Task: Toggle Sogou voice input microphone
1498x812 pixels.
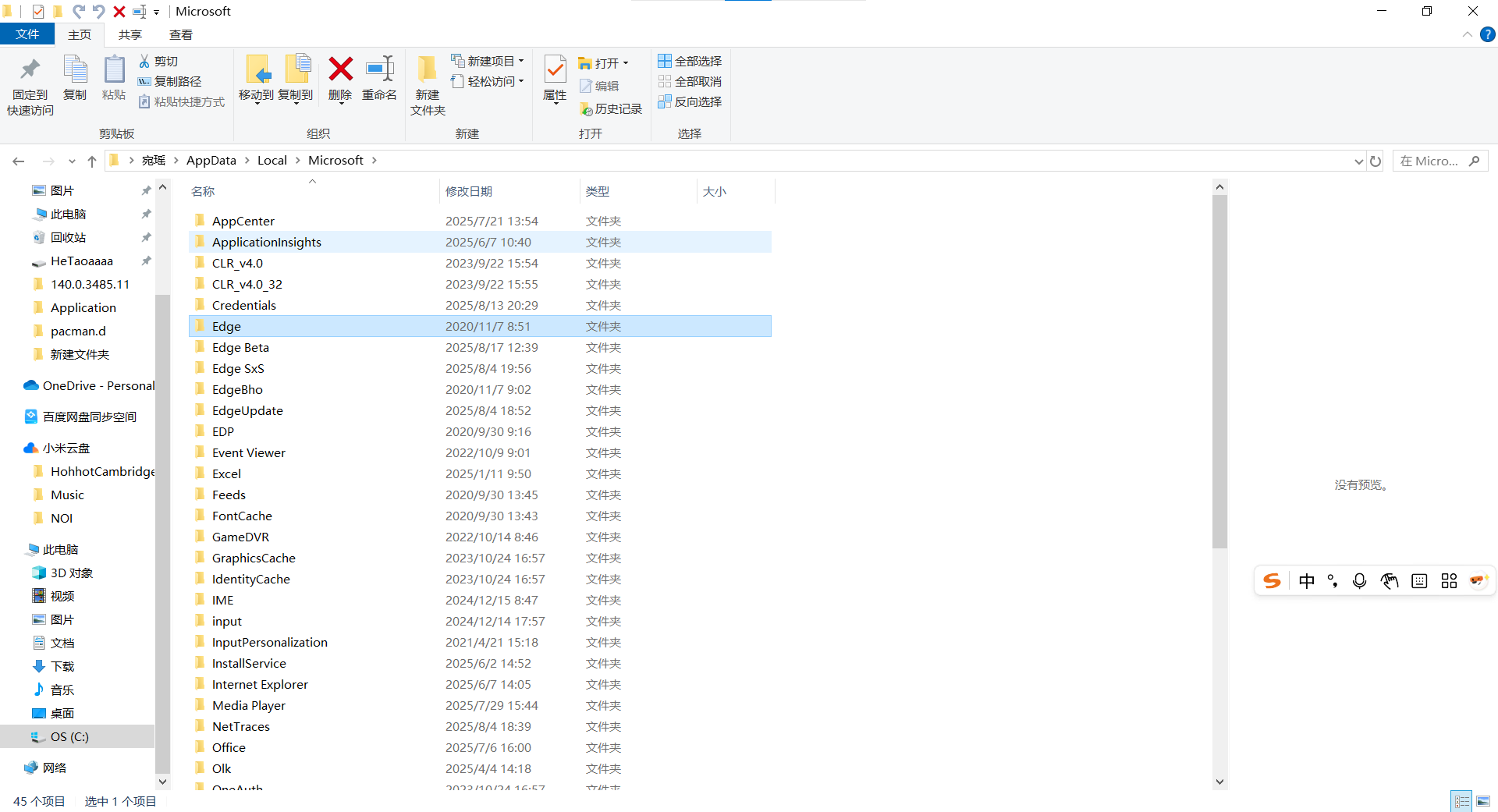Action: (1360, 580)
